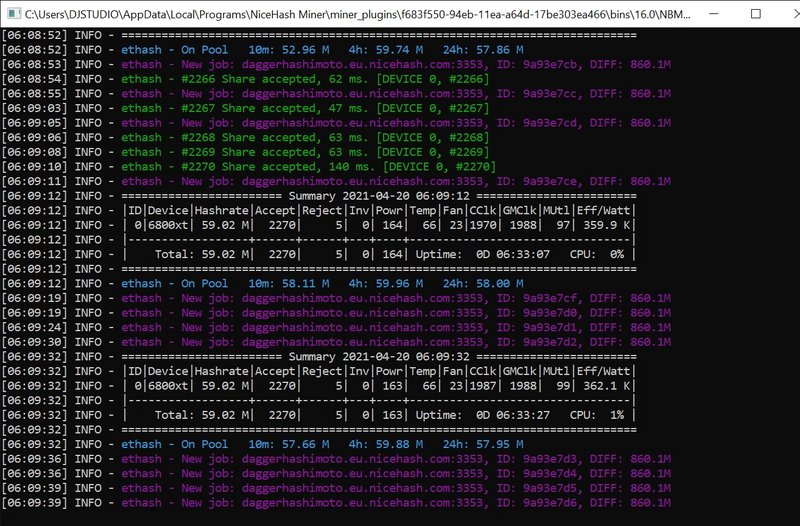Click the Device column header in second summary
Viewport: 800px width, 526px height.
168,371
